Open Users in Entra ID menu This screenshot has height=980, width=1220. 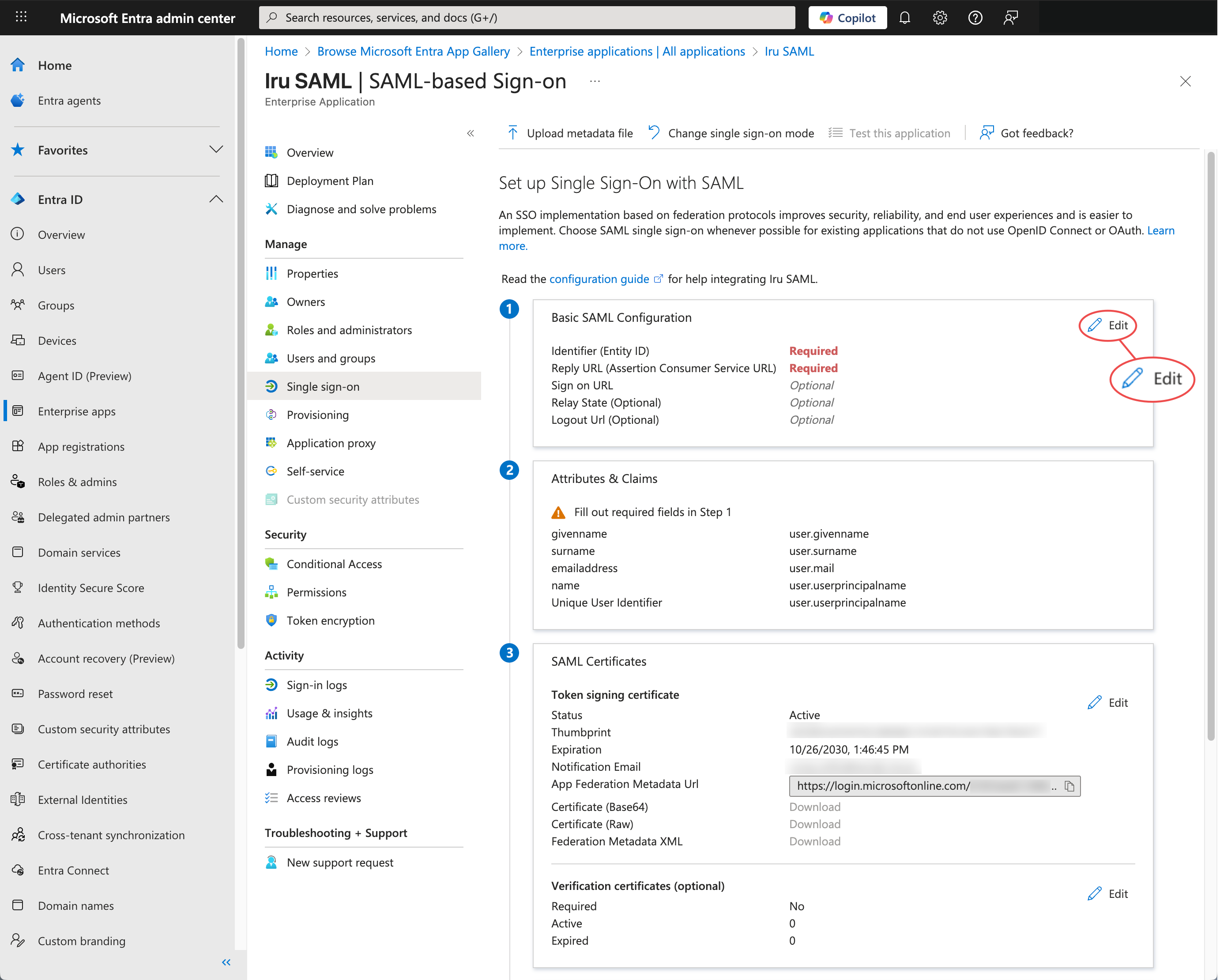(52, 270)
